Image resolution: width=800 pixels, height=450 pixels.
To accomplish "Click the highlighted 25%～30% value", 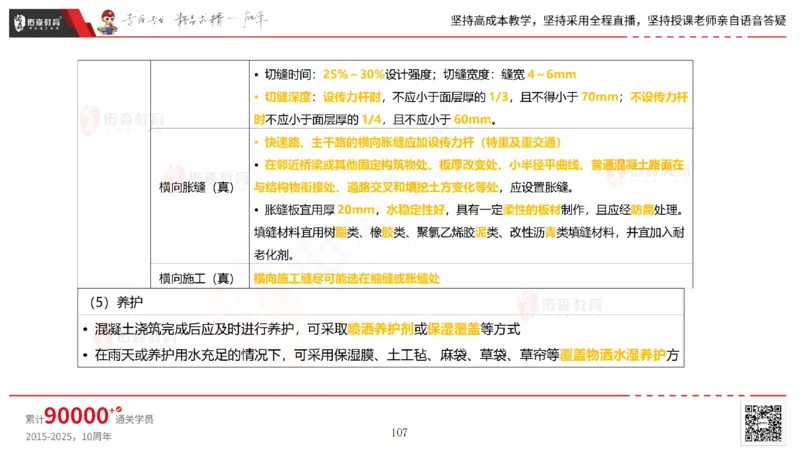I will 354,74.
